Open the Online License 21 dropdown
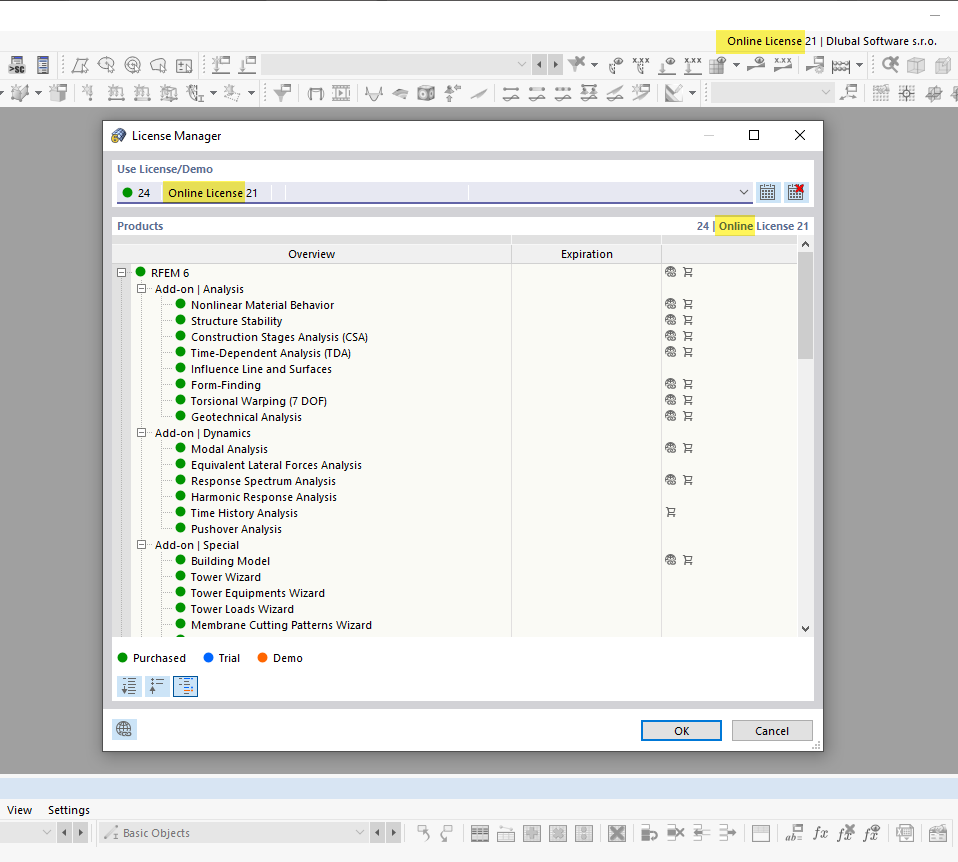The image size is (958, 862). coord(743,191)
